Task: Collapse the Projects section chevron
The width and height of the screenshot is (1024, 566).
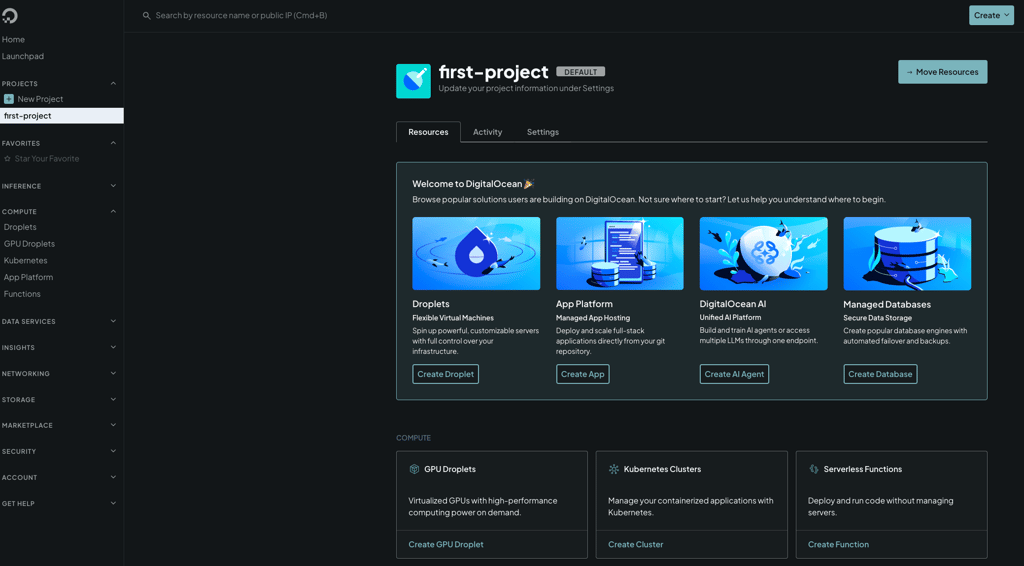Action: point(113,84)
